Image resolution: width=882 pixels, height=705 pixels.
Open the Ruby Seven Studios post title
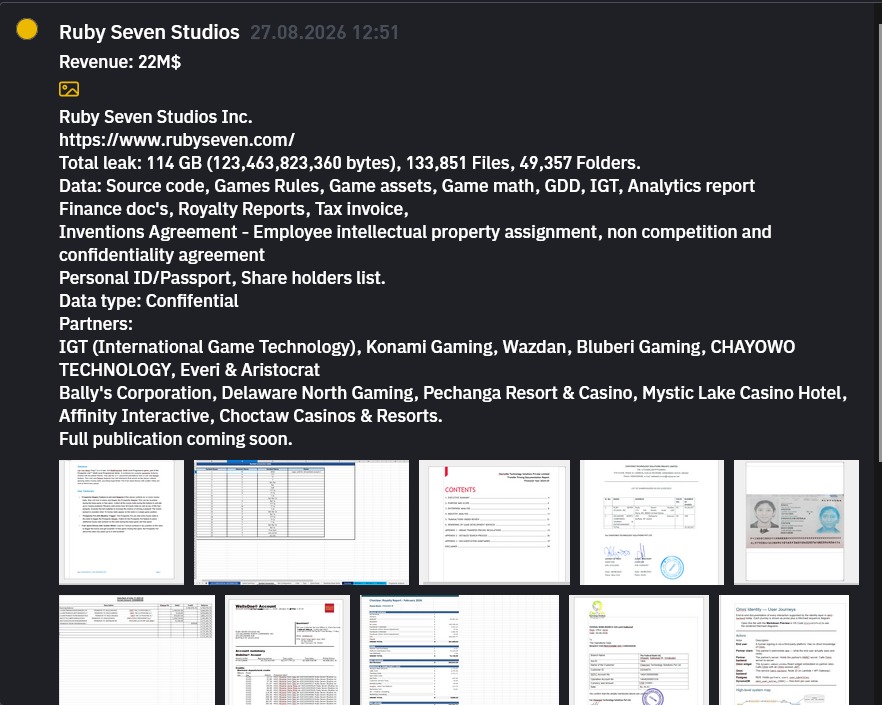(149, 32)
